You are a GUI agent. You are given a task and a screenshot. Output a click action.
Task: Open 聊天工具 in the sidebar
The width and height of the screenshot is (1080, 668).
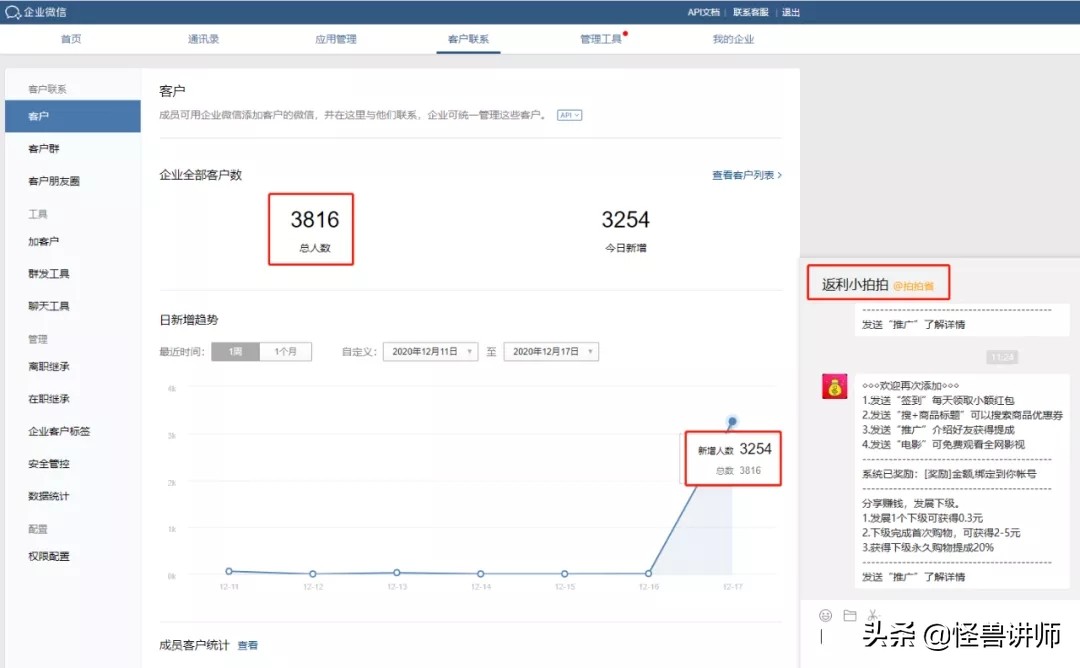coord(47,305)
